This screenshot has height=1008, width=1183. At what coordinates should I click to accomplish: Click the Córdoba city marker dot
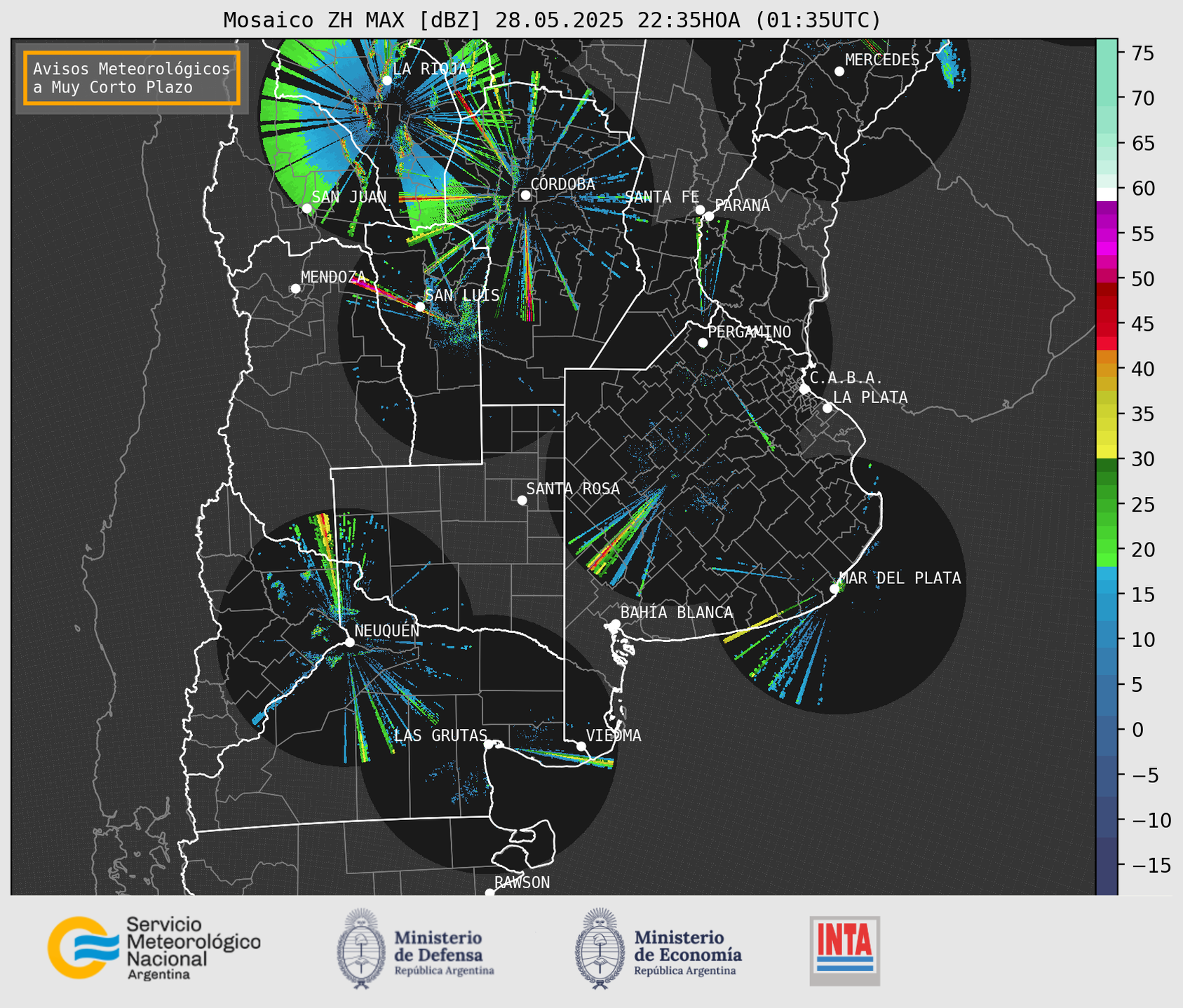(525, 195)
